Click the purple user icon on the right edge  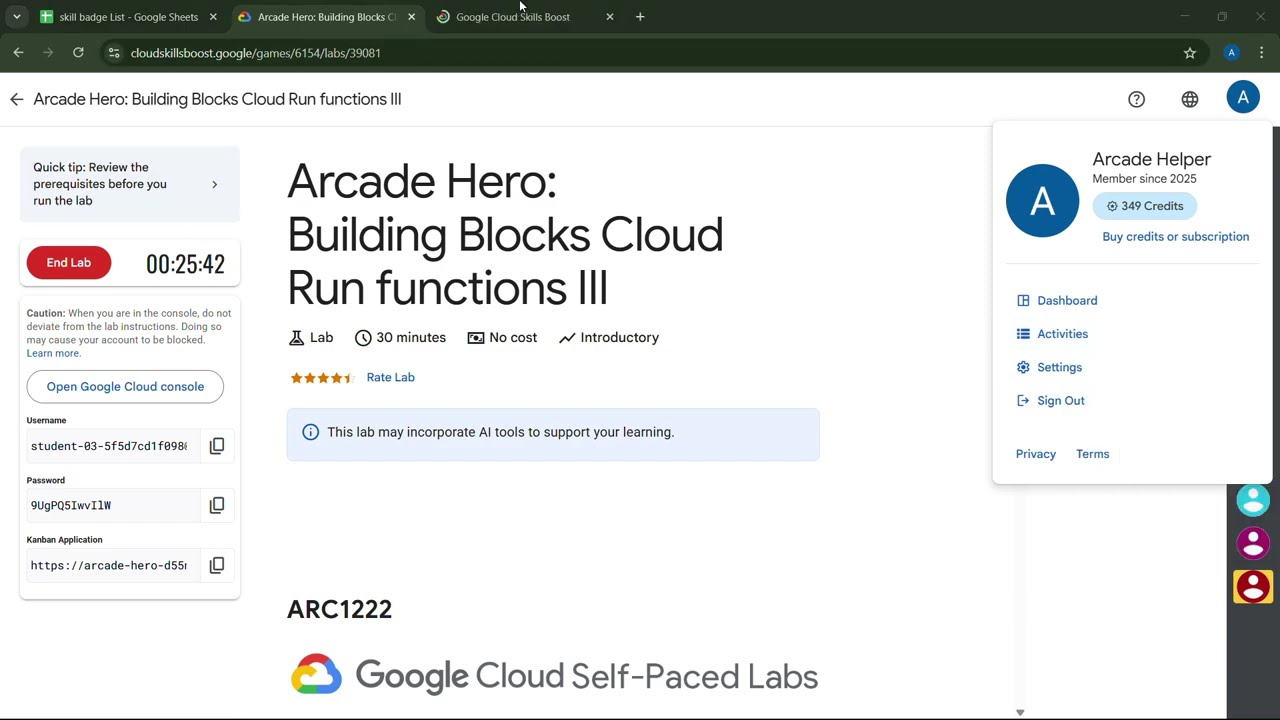(x=1253, y=543)
